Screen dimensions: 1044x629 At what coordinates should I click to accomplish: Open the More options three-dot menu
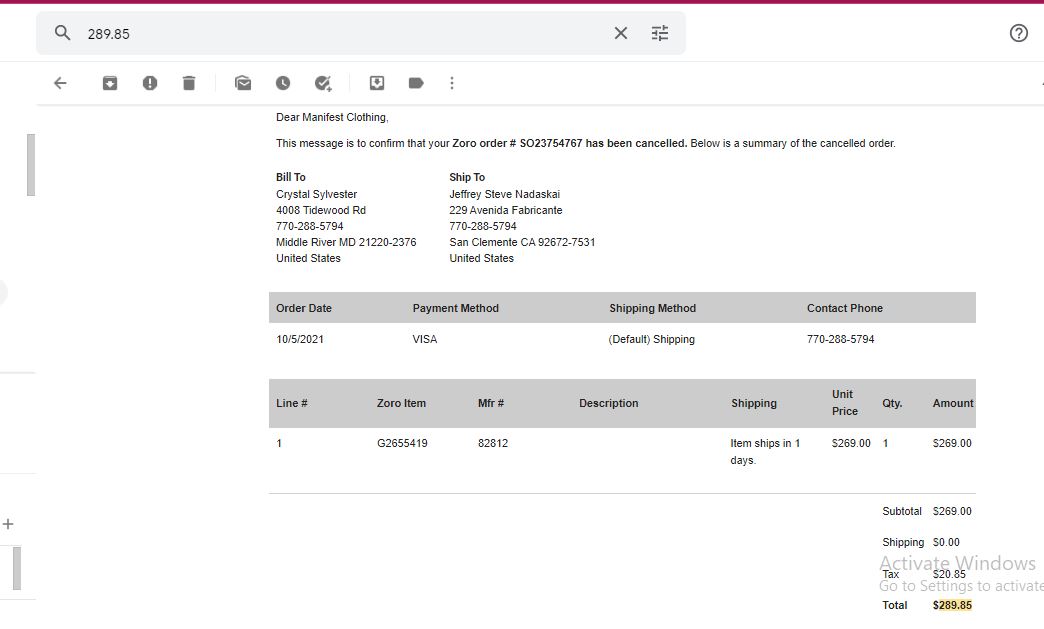[x=452, y=83]
